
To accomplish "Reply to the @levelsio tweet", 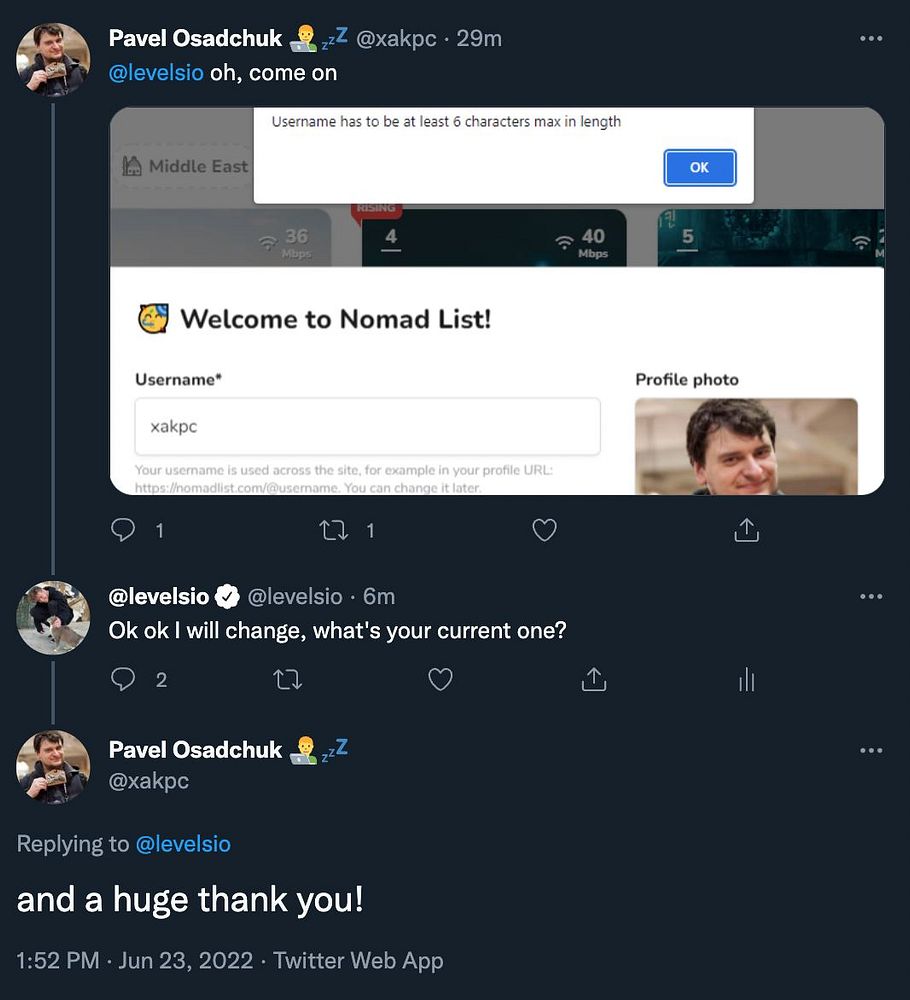I will [x=123, y=680].
